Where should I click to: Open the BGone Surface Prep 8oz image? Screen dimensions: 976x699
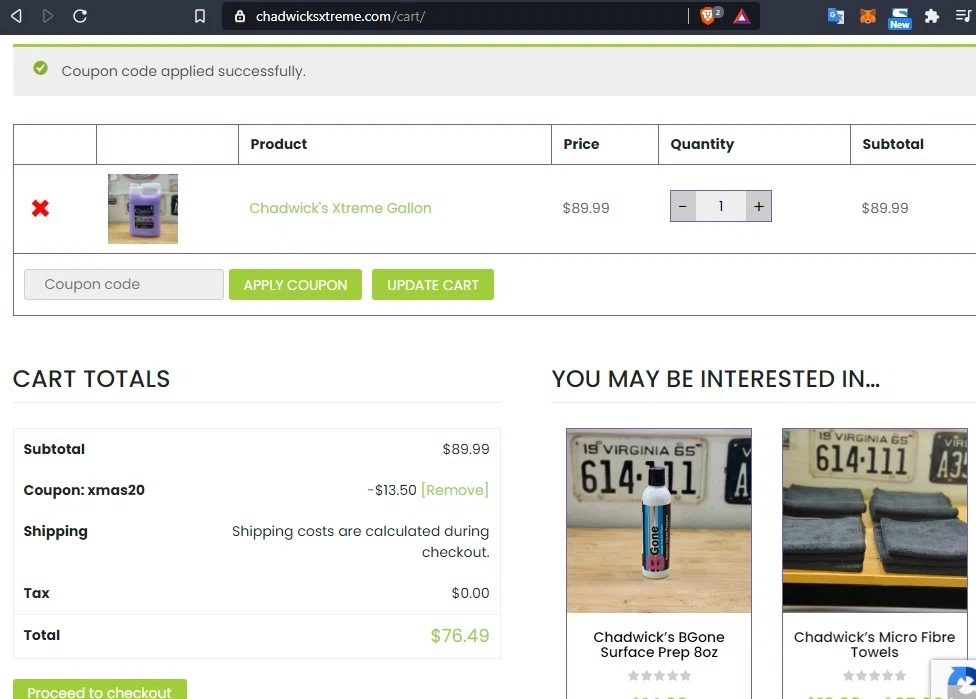[659, 520]
